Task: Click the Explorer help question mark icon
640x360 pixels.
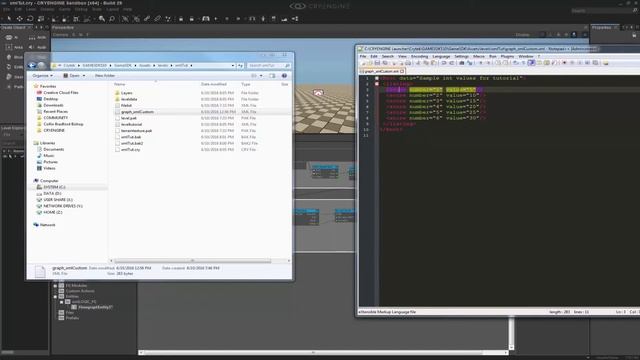Action: 284,76
